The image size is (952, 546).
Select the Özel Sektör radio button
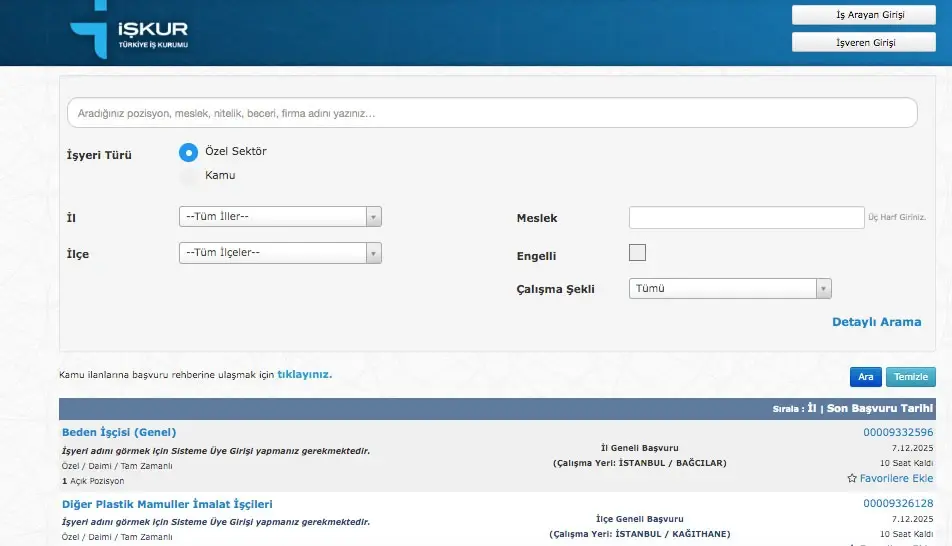click(x=188, y=152)
